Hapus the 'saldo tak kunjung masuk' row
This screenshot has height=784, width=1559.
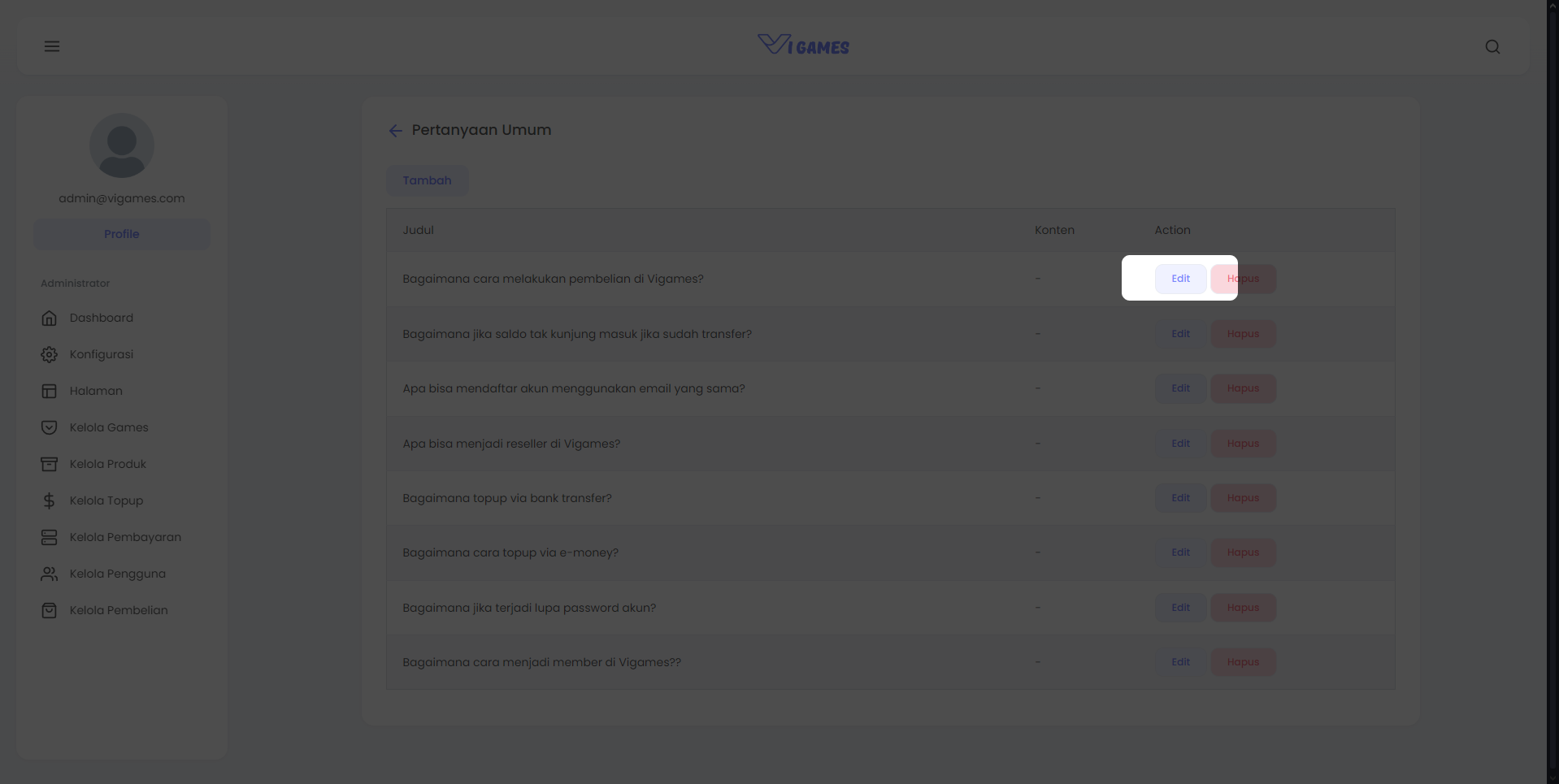[x=1243, y=334]
